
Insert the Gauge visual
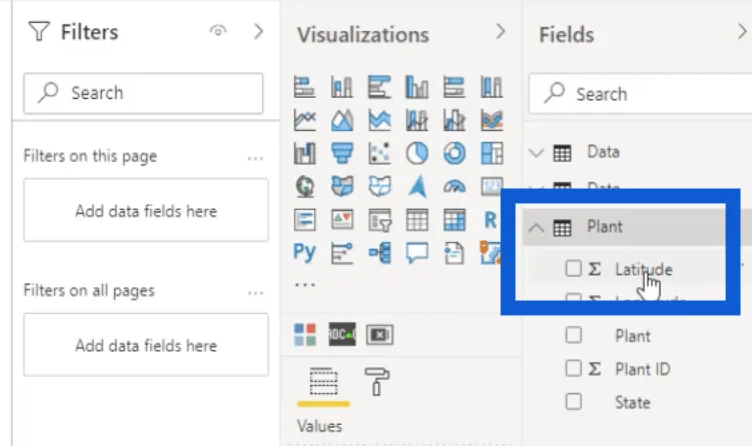pyautogui.click(x=454, y=187)
